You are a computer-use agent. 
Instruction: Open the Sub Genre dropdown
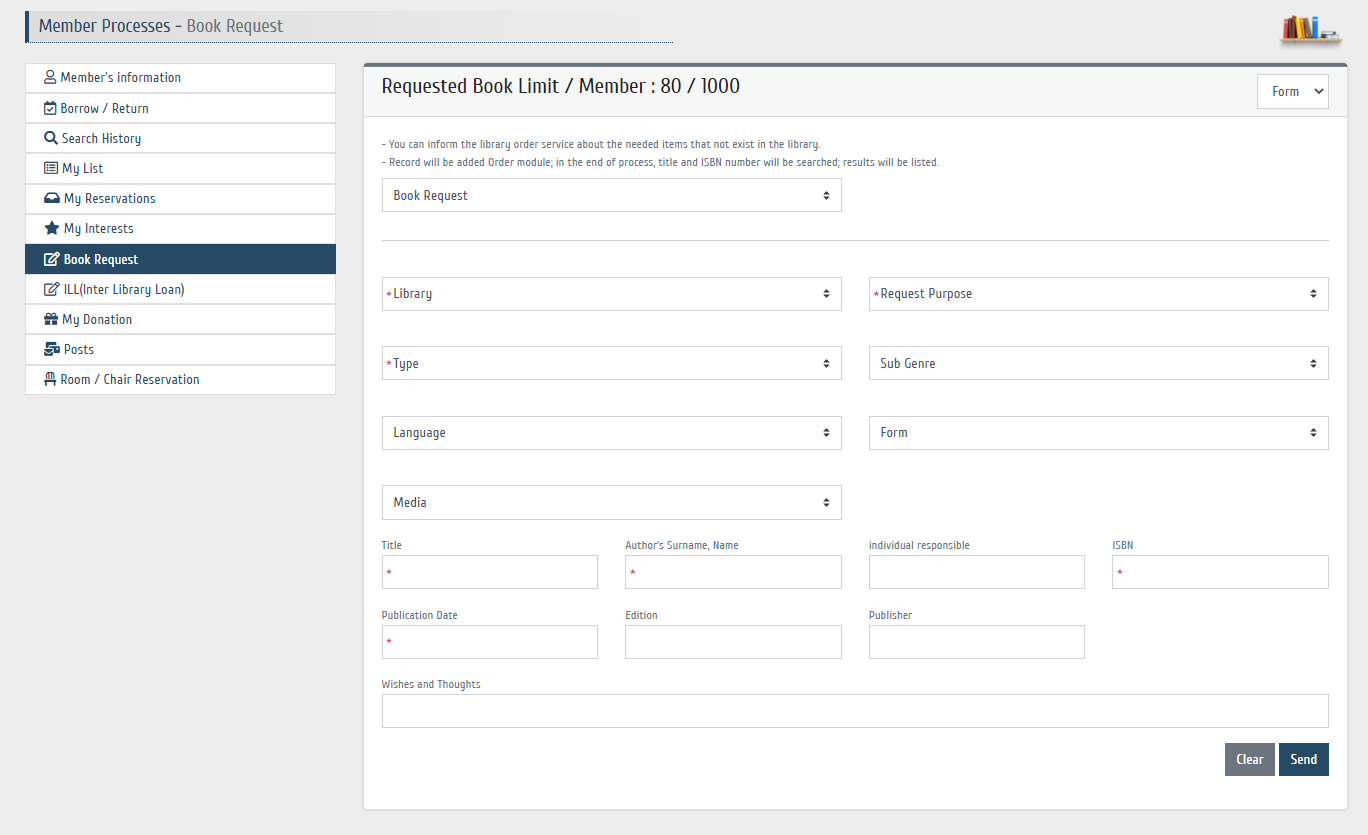pos(1098,363)
